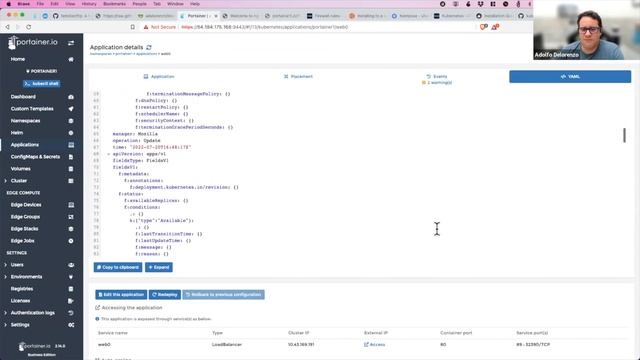The width and height of the screenshot is (640, 360).
Task: Click the Applications icon
Action: 71,145
